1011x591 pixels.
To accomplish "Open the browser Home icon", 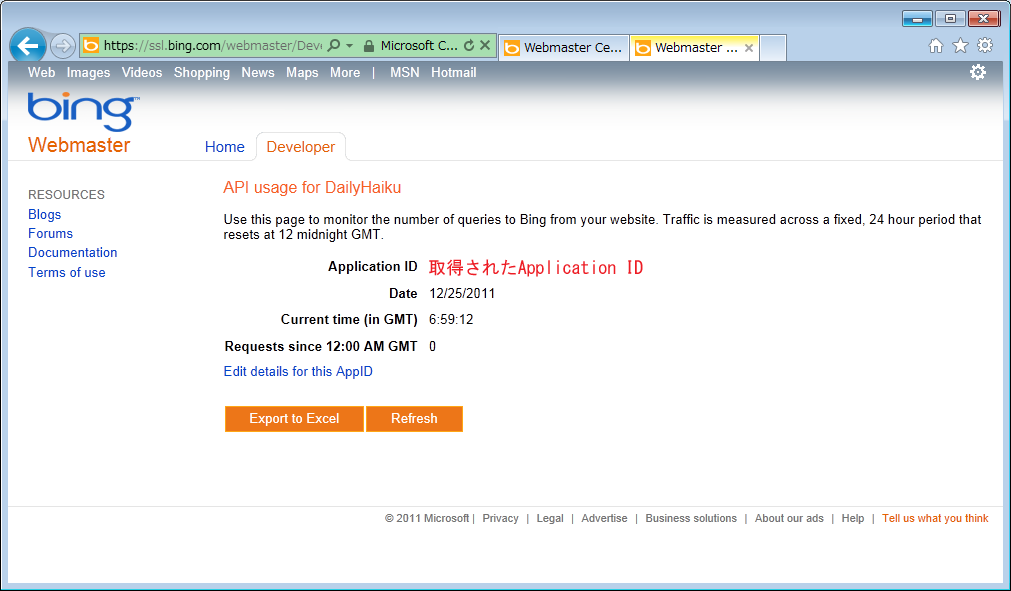I will (x=936, y=46).
